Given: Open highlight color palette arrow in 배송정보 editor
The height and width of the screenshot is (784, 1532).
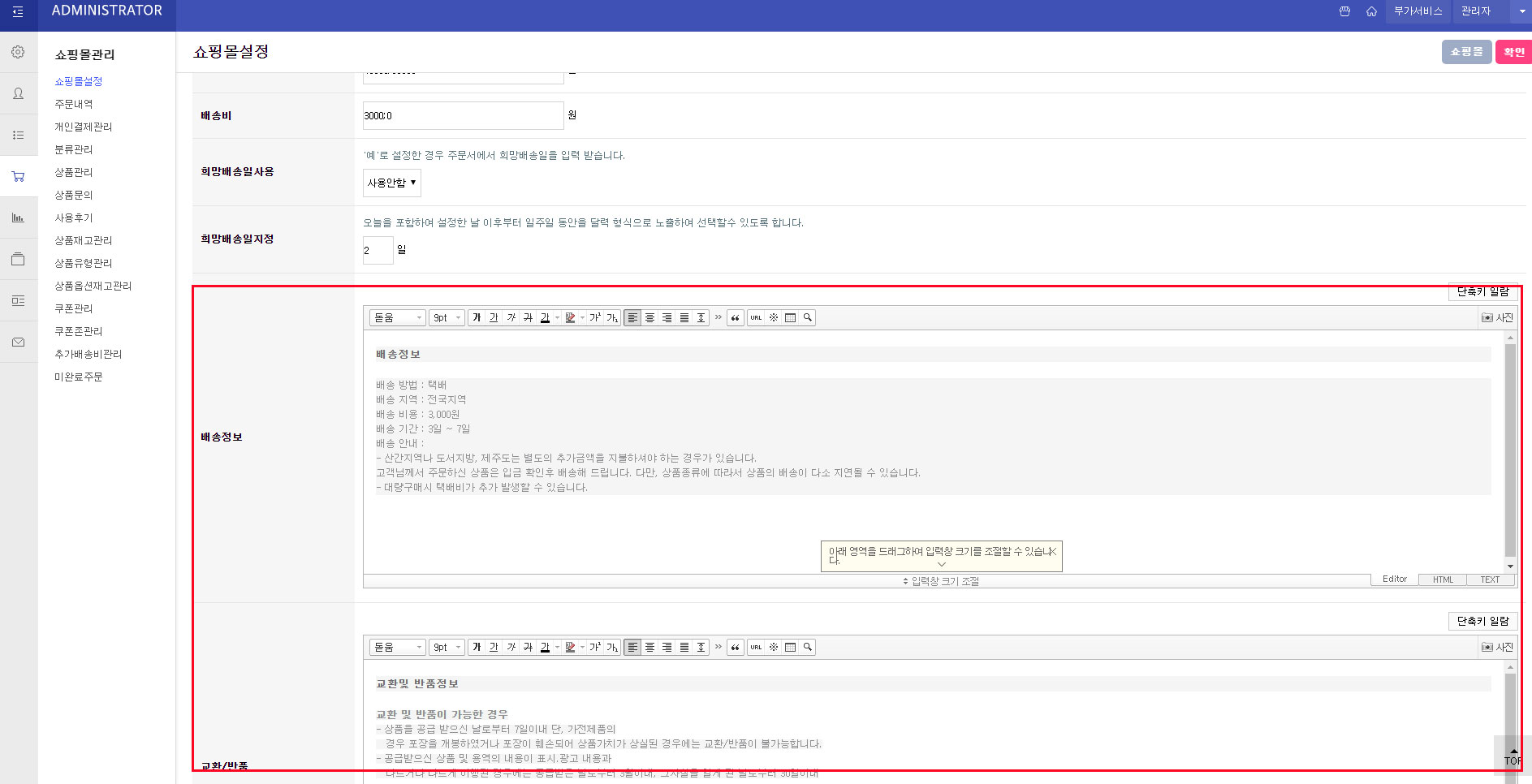Looking at the screenshot, I should coord(582,317).
